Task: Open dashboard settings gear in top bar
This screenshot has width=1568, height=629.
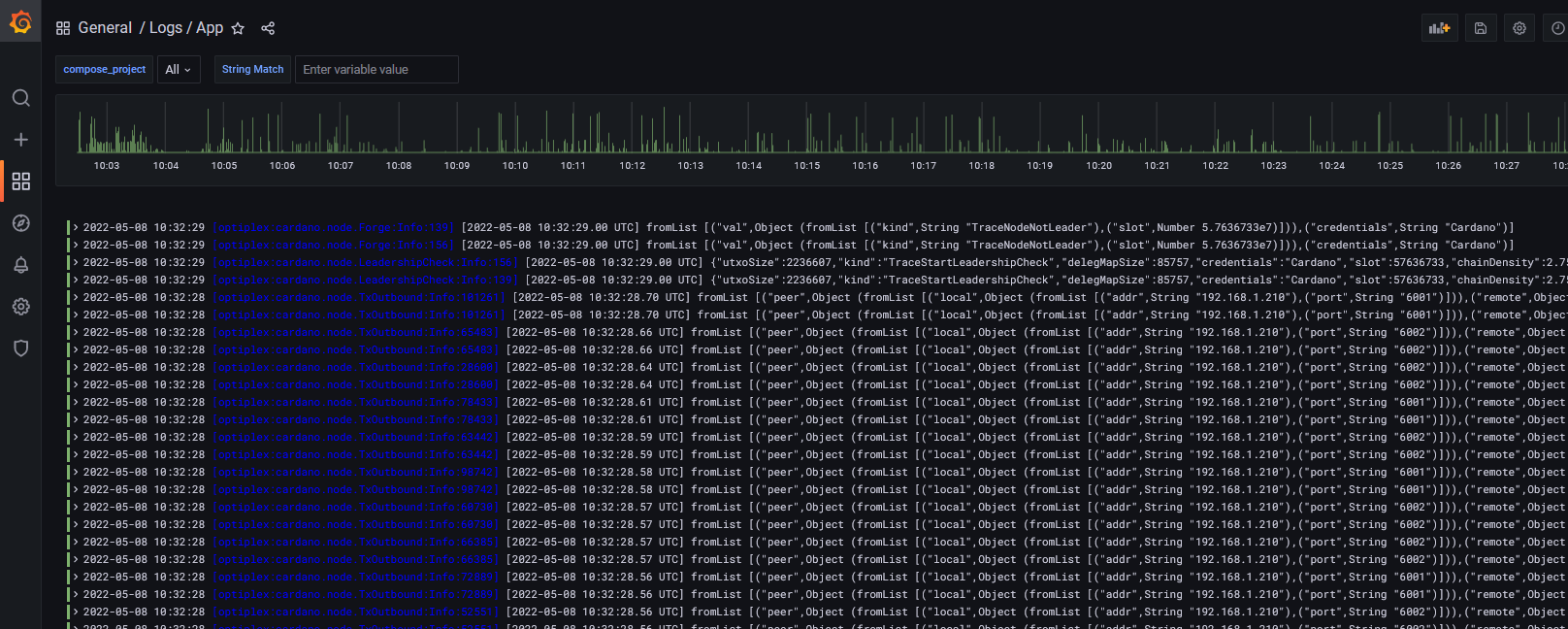Action: click(x=1519, y=28)
